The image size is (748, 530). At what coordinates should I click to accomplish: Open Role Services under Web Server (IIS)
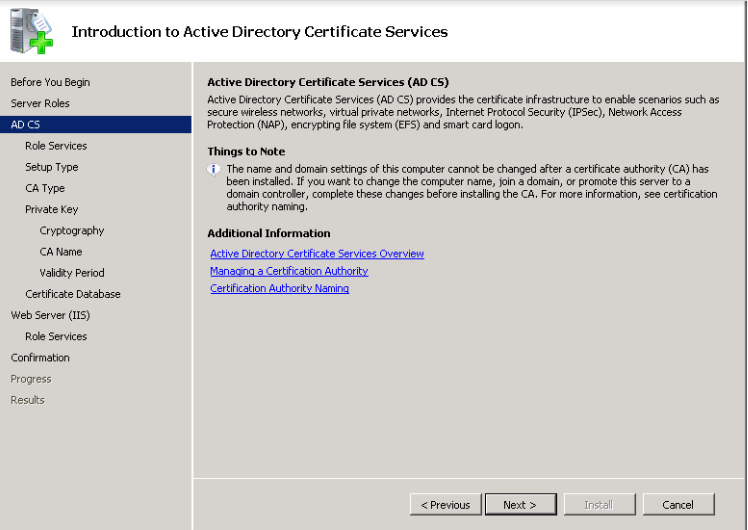(x=56, y=336)
